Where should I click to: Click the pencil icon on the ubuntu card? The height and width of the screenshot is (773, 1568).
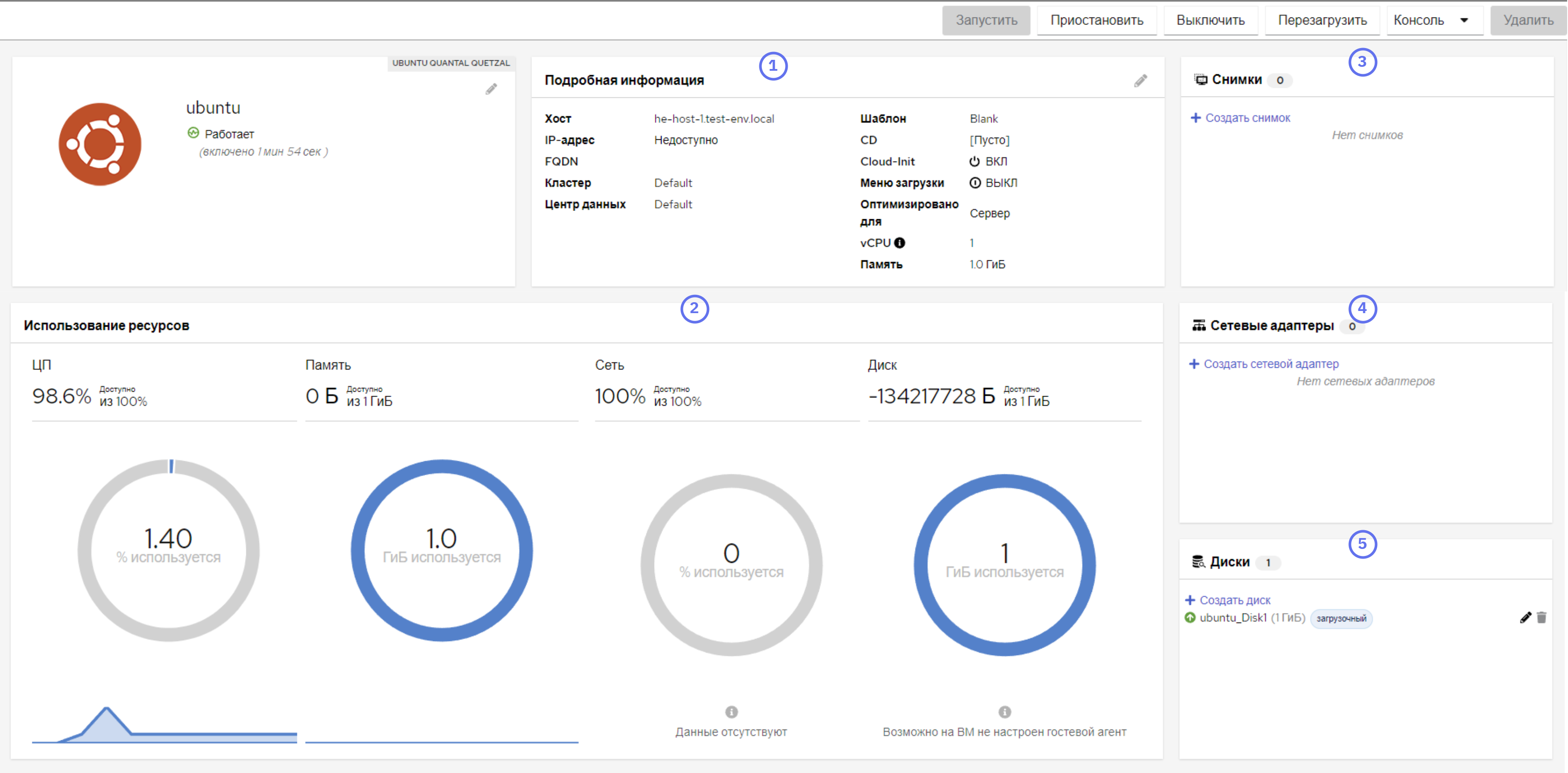pos(491,90)
